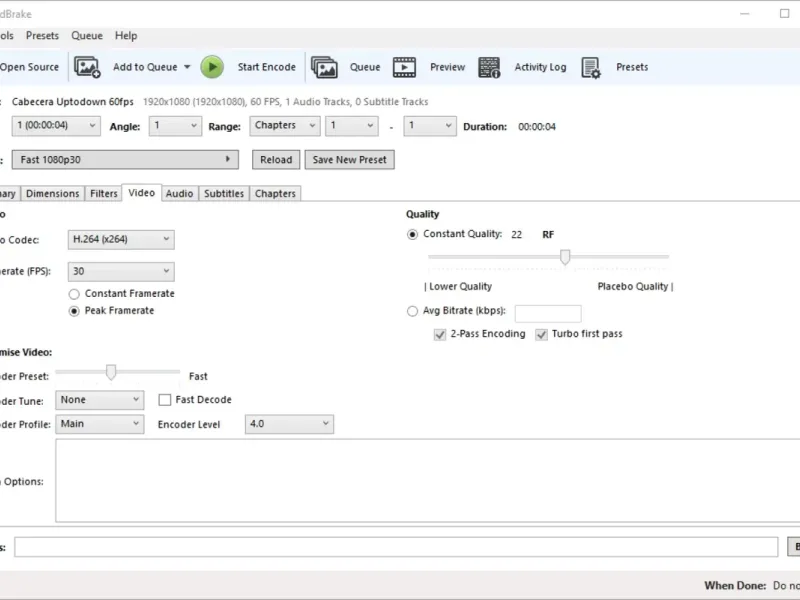Open the title dropdown showing 1 (00:00:04)
The height and width of the screenshot is (600, 800).
pos(56,126)
